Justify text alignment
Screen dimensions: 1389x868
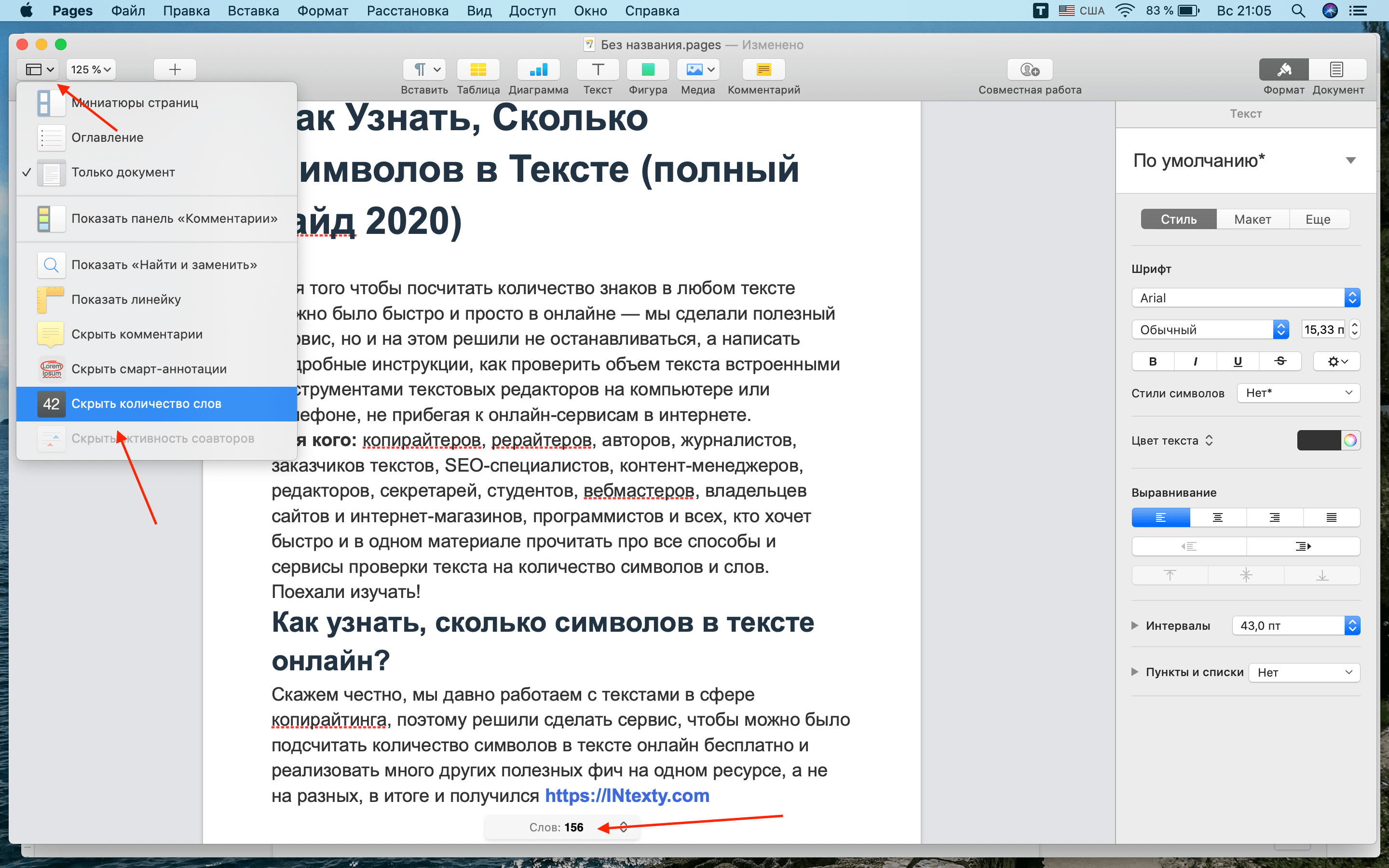coord(1331,517)
